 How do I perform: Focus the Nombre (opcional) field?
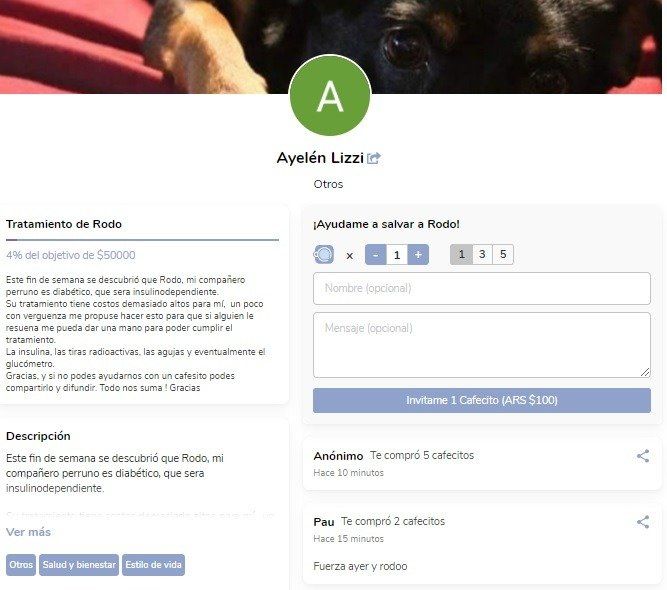tap(482, 288)
